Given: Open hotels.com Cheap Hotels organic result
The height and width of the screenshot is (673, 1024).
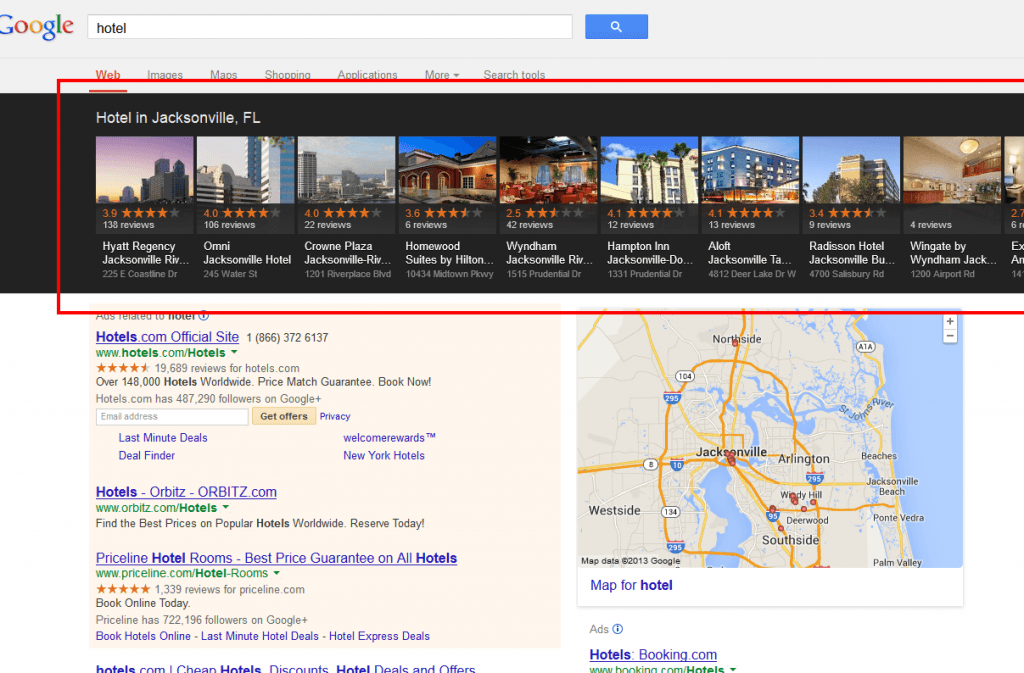Looking at the screenshot, I should click(285, 668).
